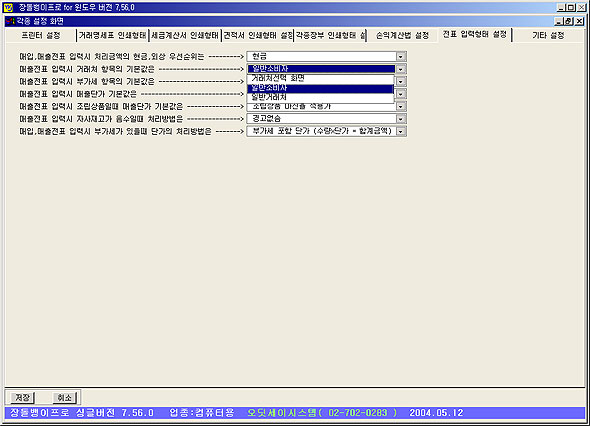This screenshot has width=590, height=426.
Task: Click the 저장 button
Action: pyautogui.click(x=22, y=397)
